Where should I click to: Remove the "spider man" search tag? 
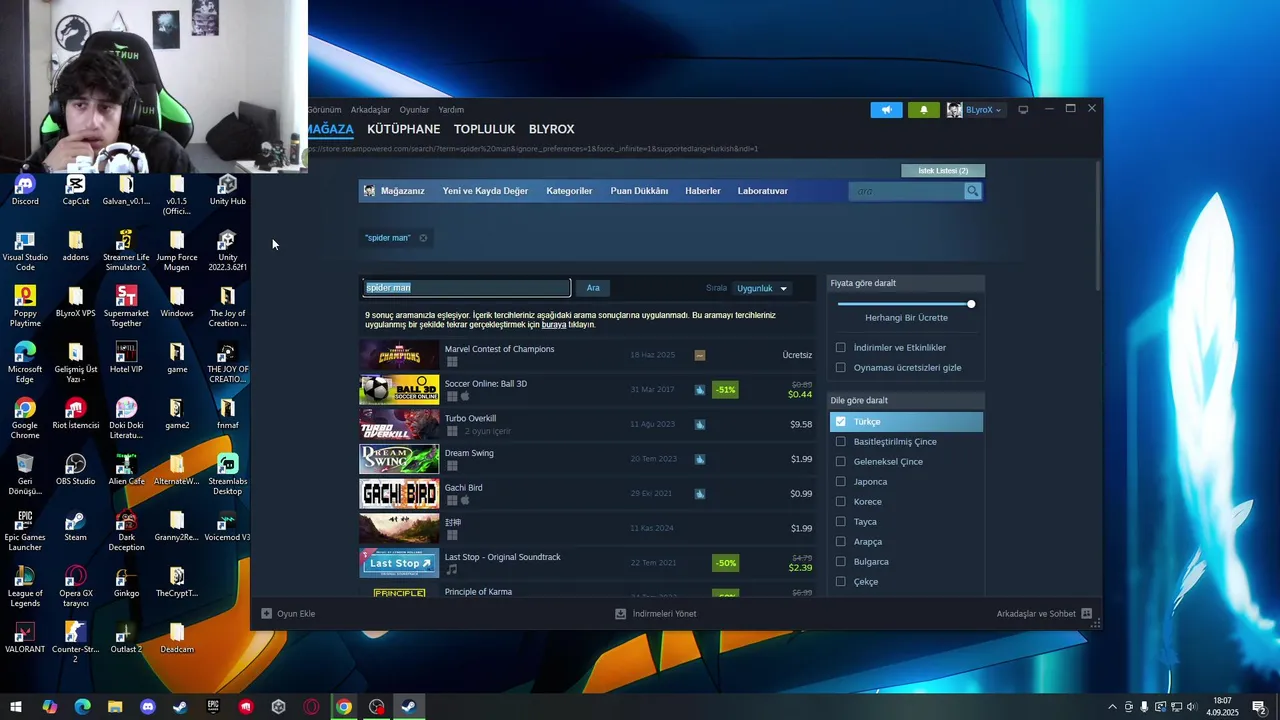(423, 238)
